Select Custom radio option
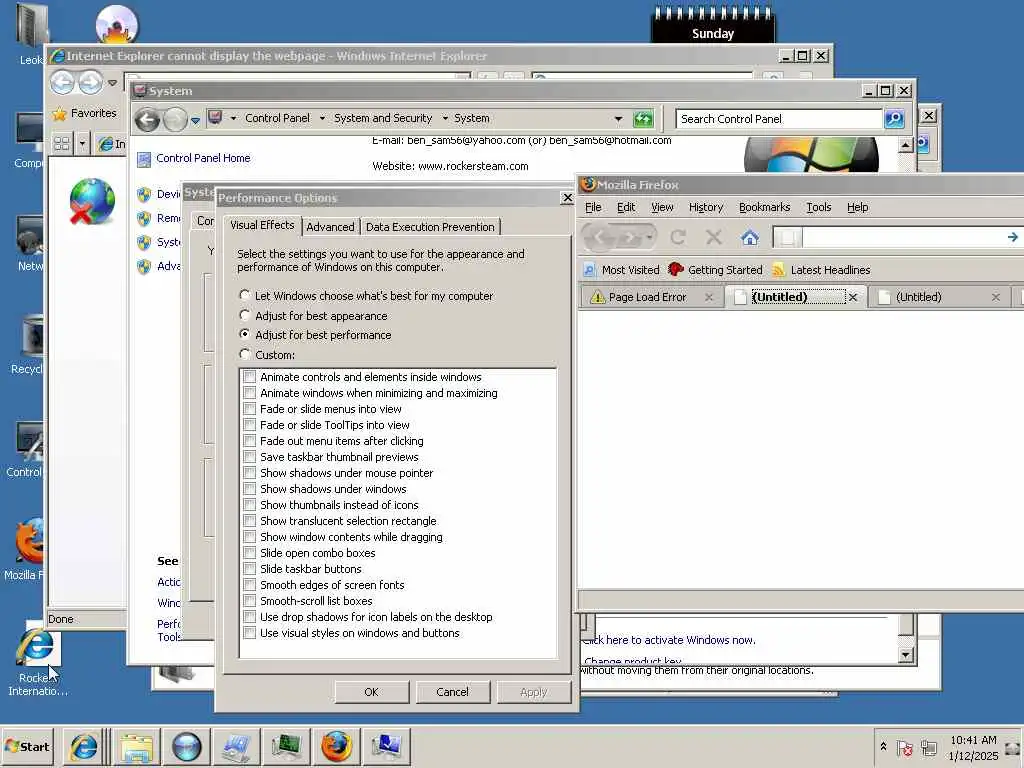 (x=245, y=354)
